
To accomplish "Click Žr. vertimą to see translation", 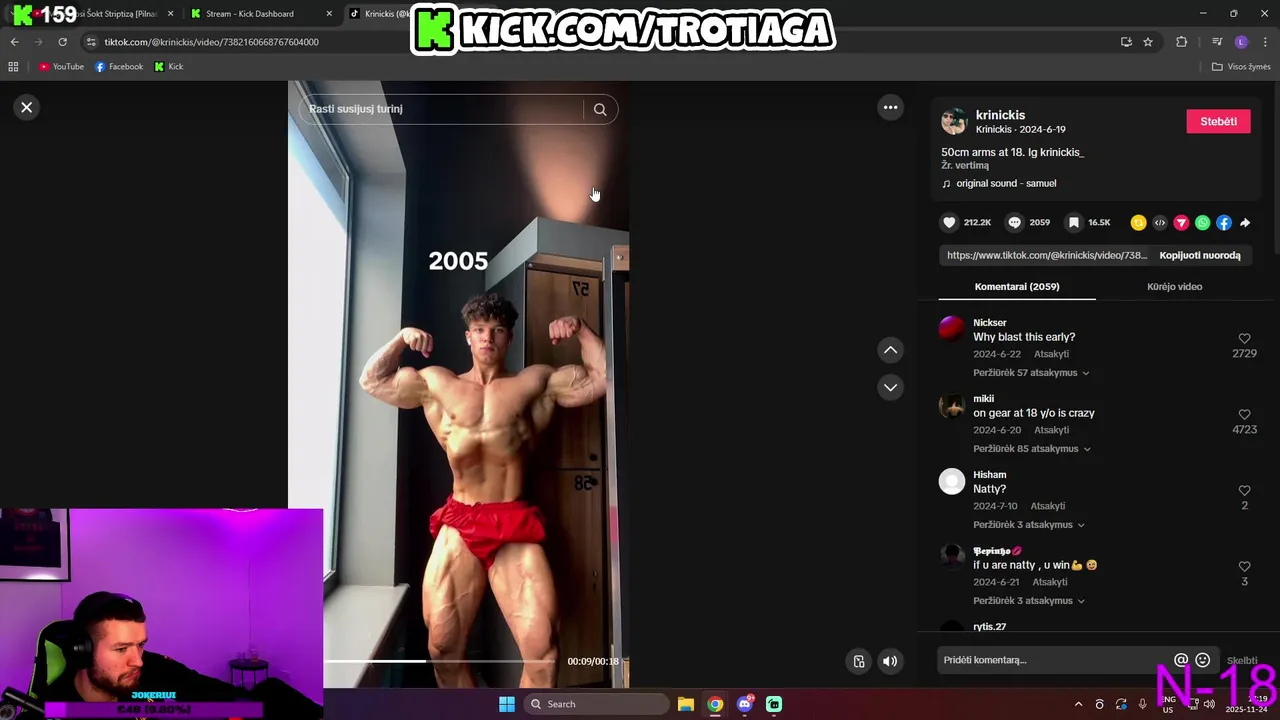I will (x=965, y=165).
